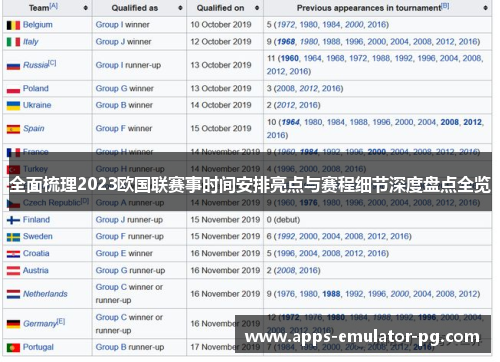
Task: Sort table by Qualified as column arrows
Action: [180, 8]
